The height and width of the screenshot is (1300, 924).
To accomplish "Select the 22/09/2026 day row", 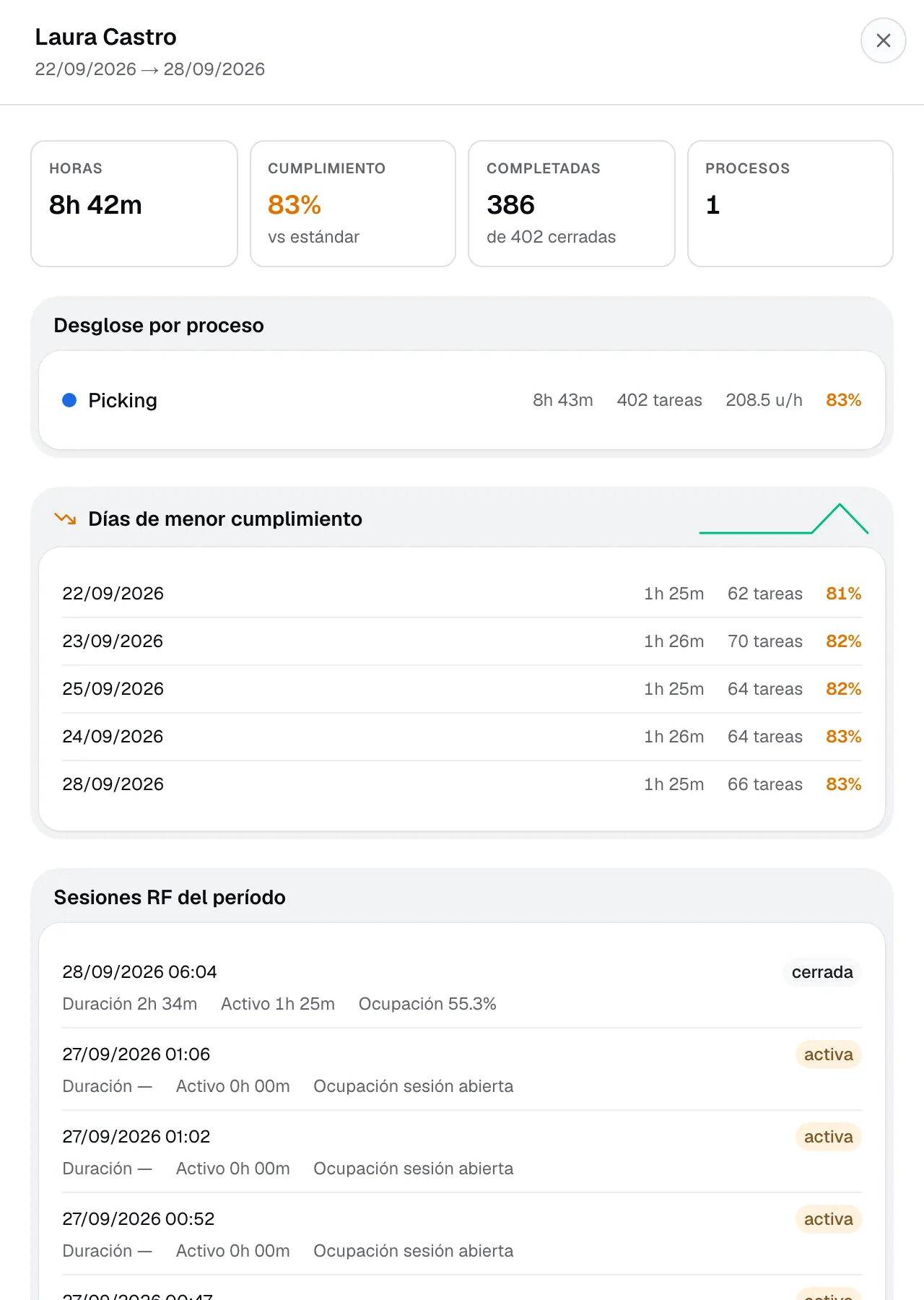I will click(462, 594).
